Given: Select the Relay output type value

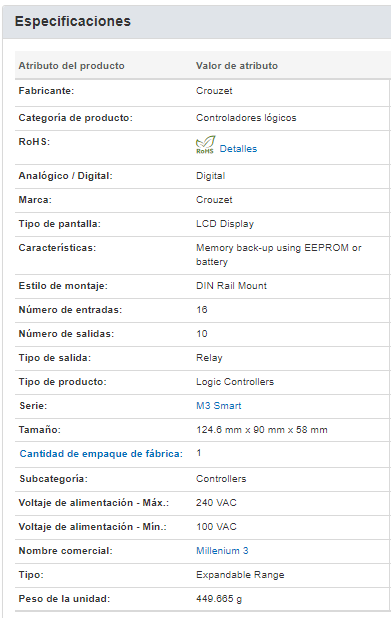Looking at the screenshot, I should click(209, 358).
